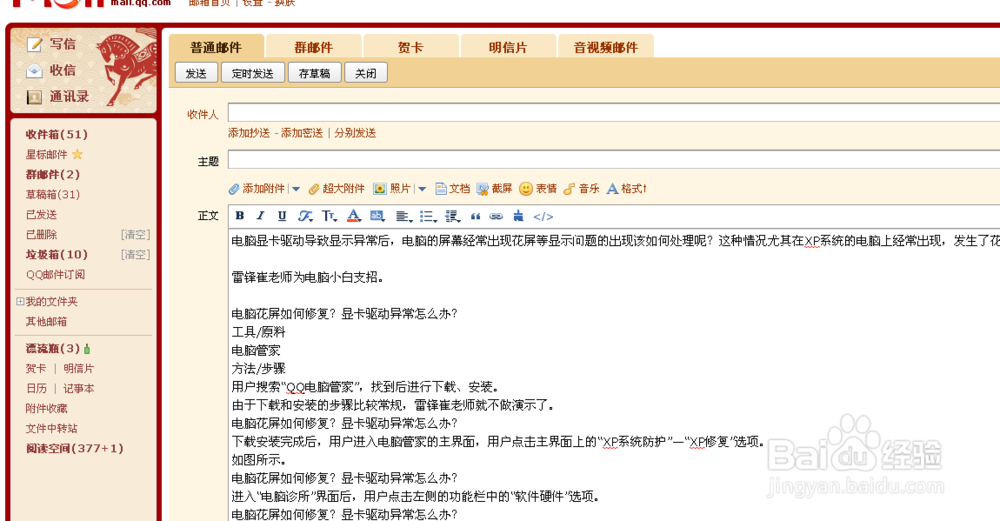Click the paperclip 添加附件 icon
The image size is (1000, 521).
[x=234, y=189]
